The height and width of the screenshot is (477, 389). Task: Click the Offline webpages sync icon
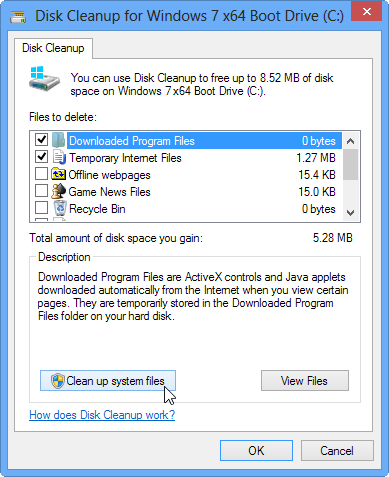pyautogui.click(x=58, y=174)
